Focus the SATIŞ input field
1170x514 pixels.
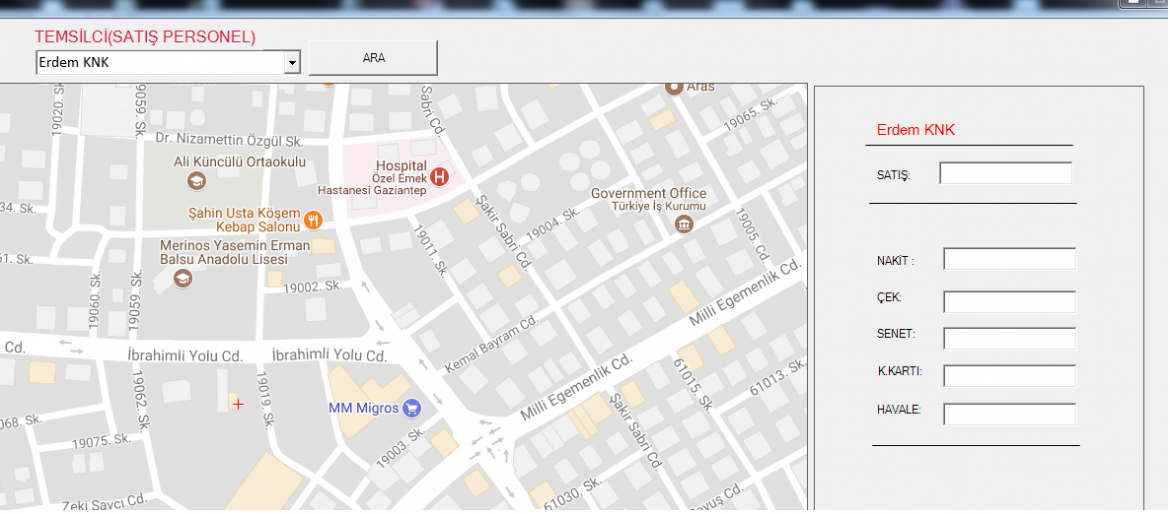[1005, 174]
